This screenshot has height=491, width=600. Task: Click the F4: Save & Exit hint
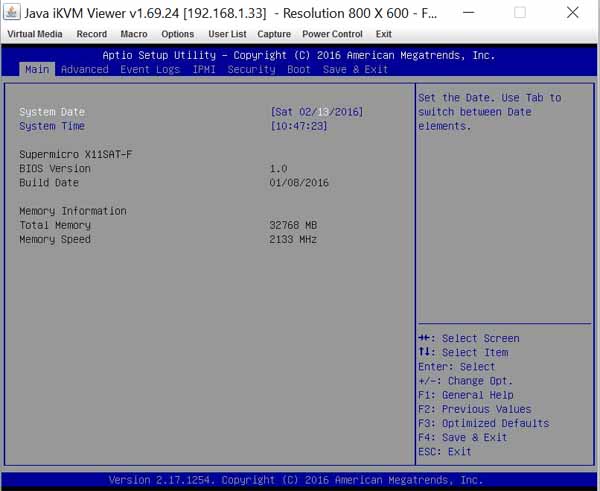pyautogui.click(x=463, y=437)
